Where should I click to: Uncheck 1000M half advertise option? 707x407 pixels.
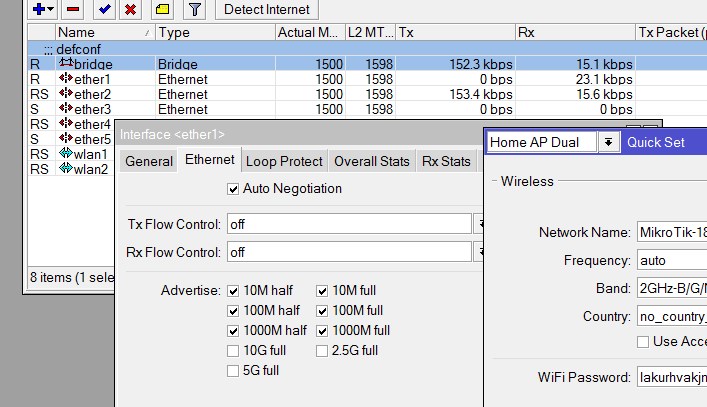233,331
